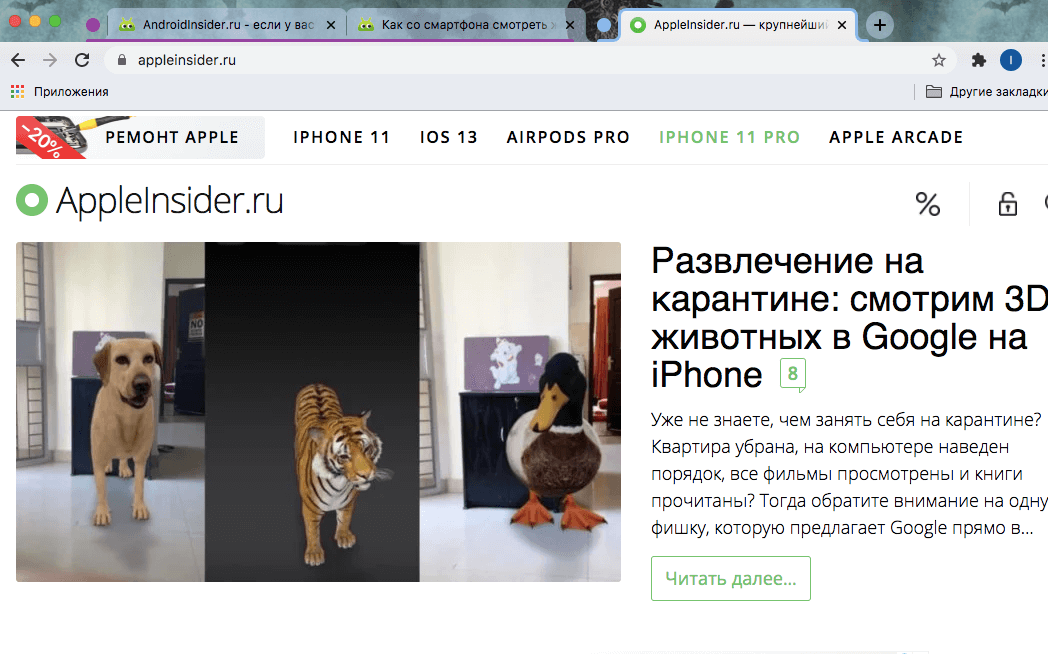Click the Приложения apps grid icon
The height and width of the screenshot is (654, 1048).
pyautogui.click(x=17, y=92)
